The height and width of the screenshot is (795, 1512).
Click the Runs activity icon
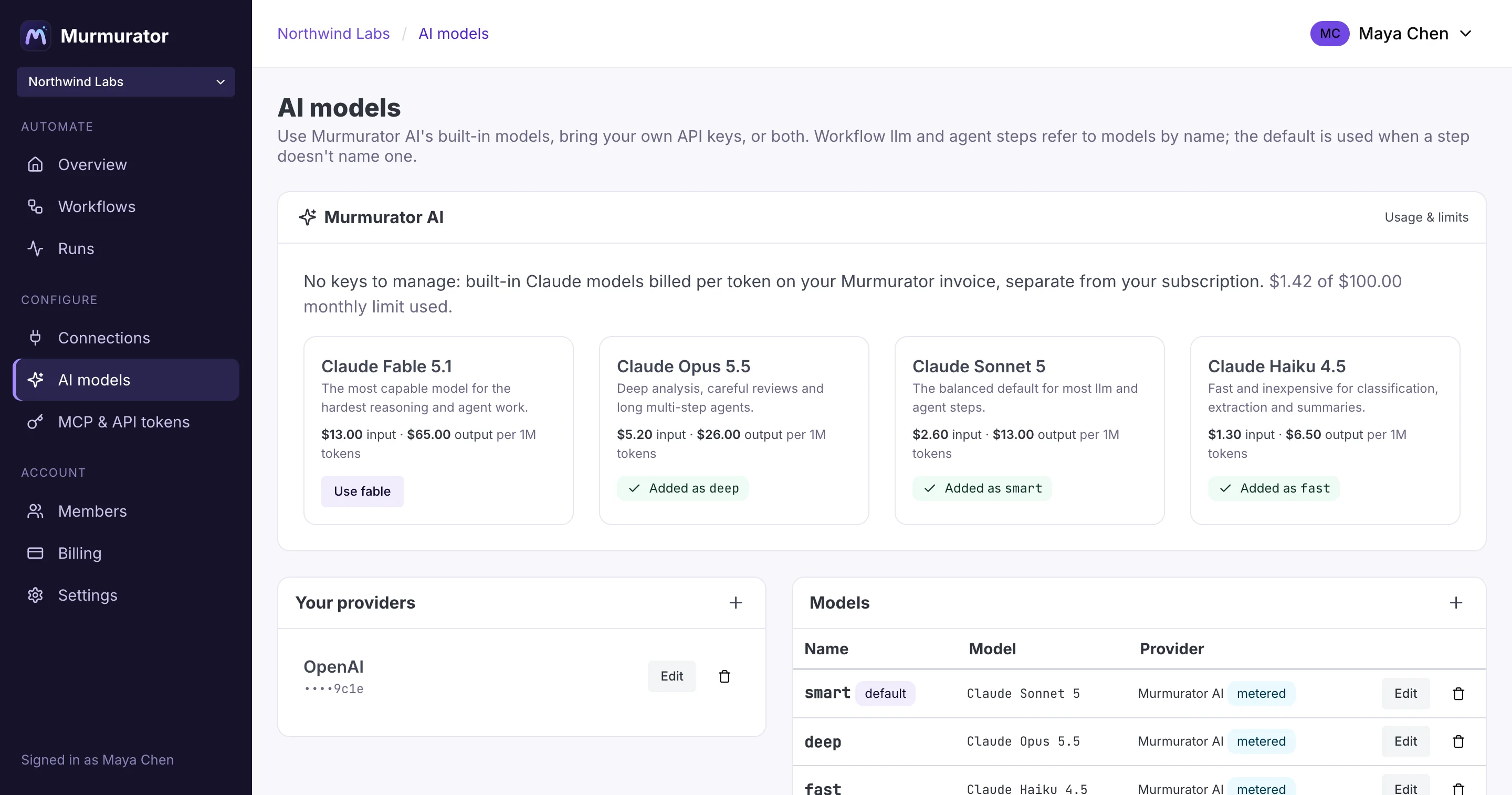35,248
